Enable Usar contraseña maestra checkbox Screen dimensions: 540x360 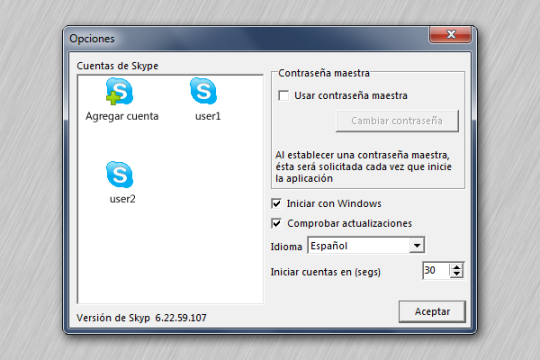tap(283, 95)
